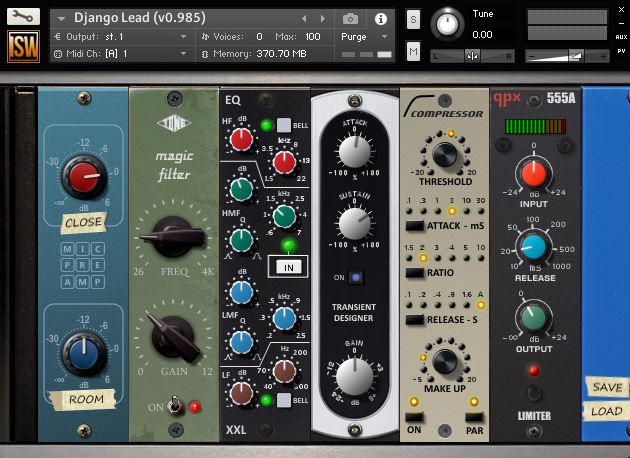Screen dimensions: 630x458
Task: Click the Tune knob
Action: coord(447,24)
